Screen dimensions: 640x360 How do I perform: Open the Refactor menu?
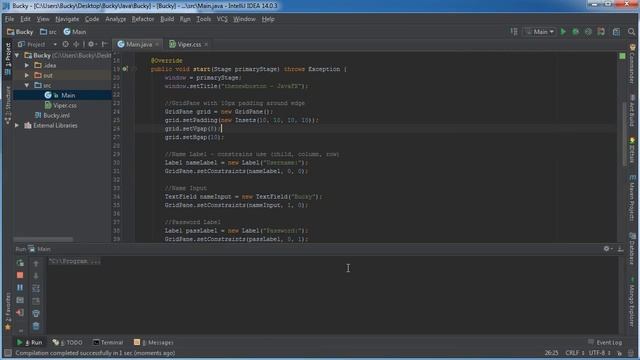tap(143, 19)
